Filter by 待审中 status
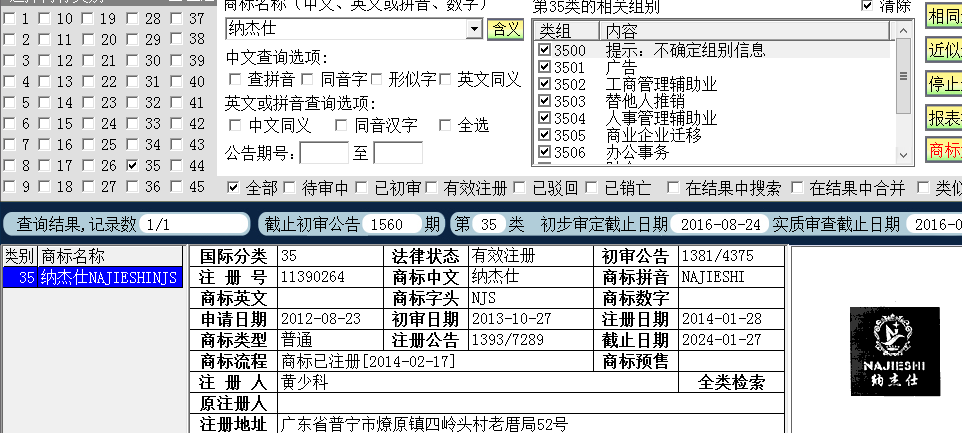 click(290, 187)
